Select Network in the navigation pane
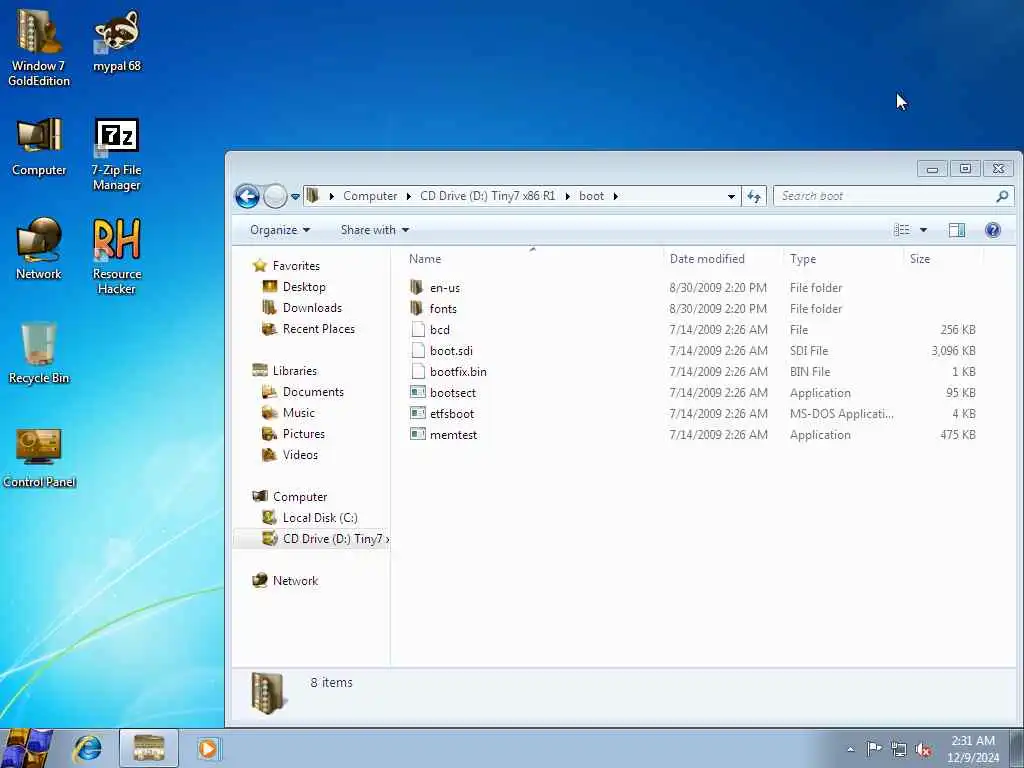Screen dimensions: 1024x768 (295, 581)
